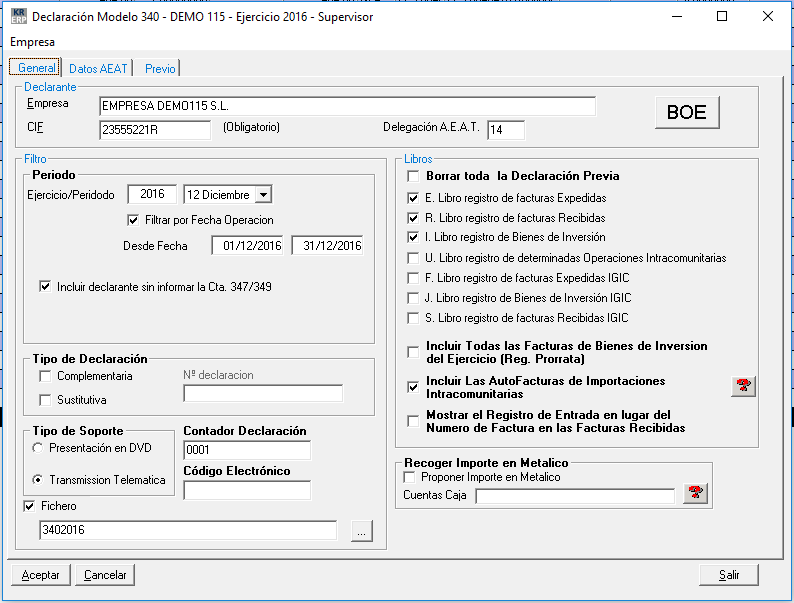Click the CIF input field
This screenshot has width=794, height=603.
[x=155, y=130]
